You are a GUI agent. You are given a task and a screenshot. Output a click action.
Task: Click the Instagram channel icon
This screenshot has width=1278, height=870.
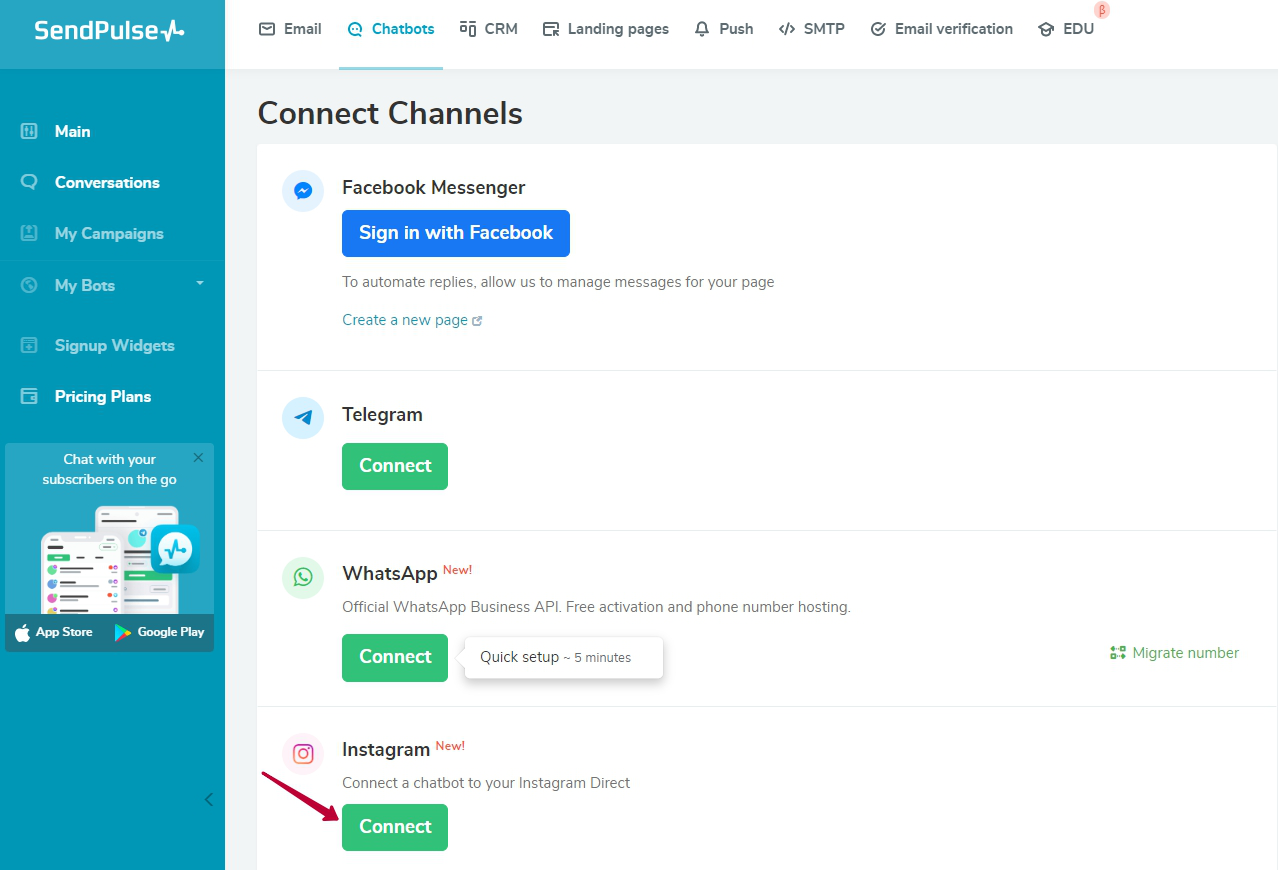[303, 753]
